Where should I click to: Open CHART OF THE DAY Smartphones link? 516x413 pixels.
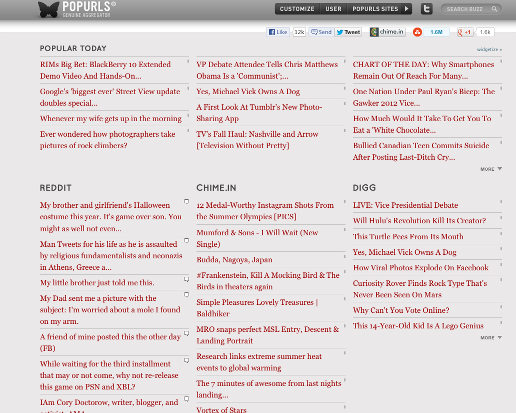click(423, 70)
